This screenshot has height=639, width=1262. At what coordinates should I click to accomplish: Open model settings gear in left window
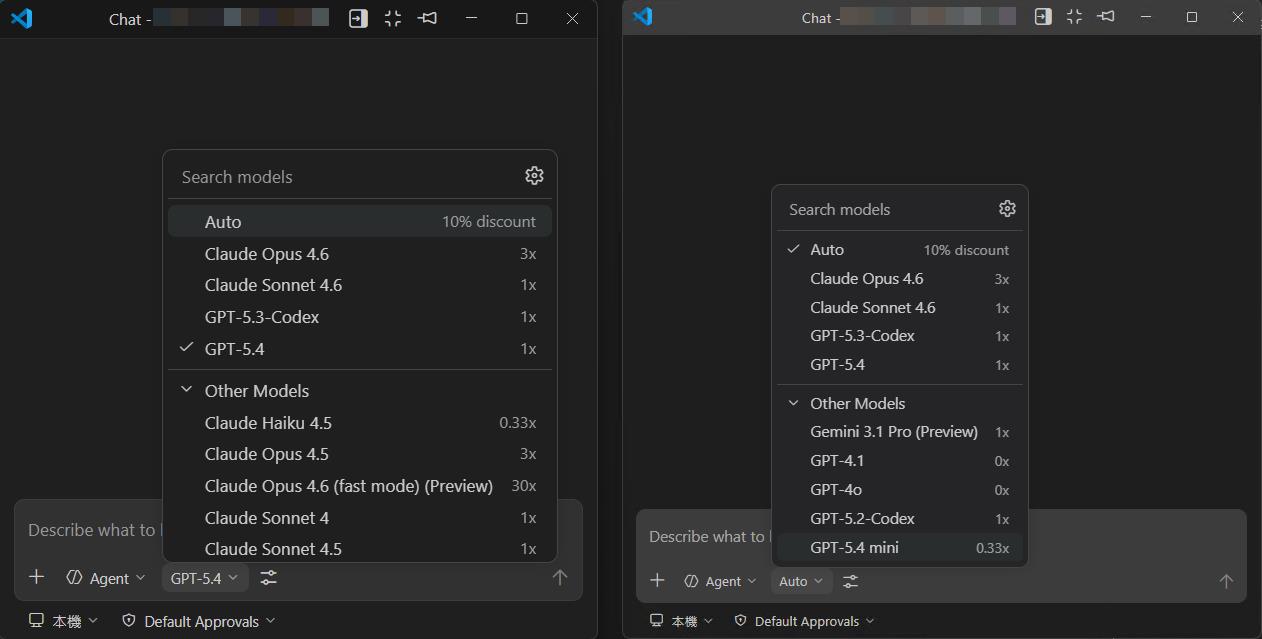pos(534,176)
